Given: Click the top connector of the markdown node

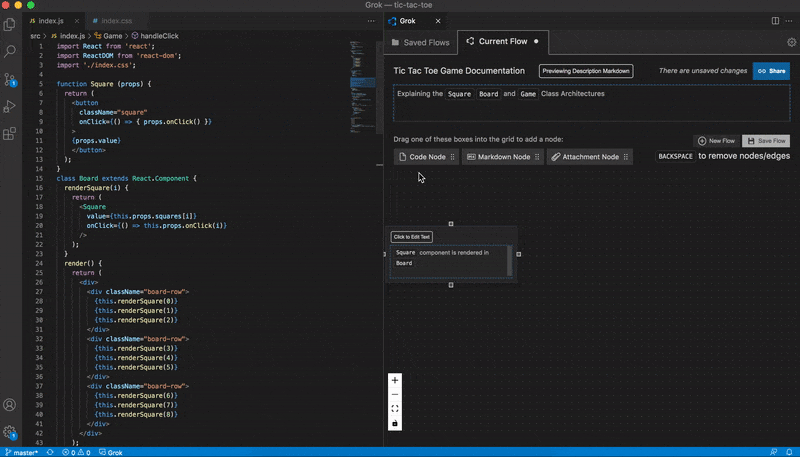Looking at the screenshot, I should pyautogui.click(x=451, y=224).
